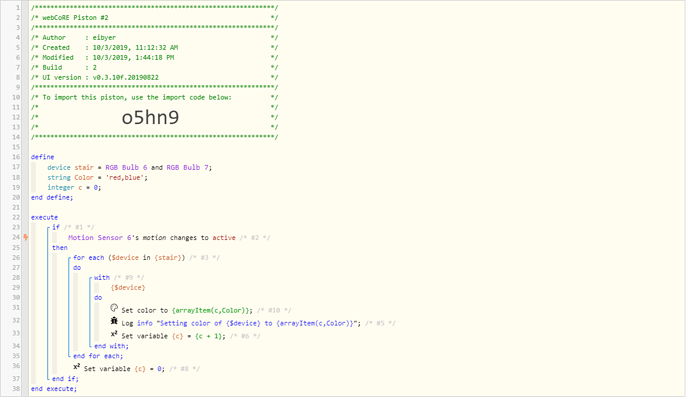Viewport: 690px width, 398px height.
Task: Click the for each loop statement
Action: tap(129, 258)
